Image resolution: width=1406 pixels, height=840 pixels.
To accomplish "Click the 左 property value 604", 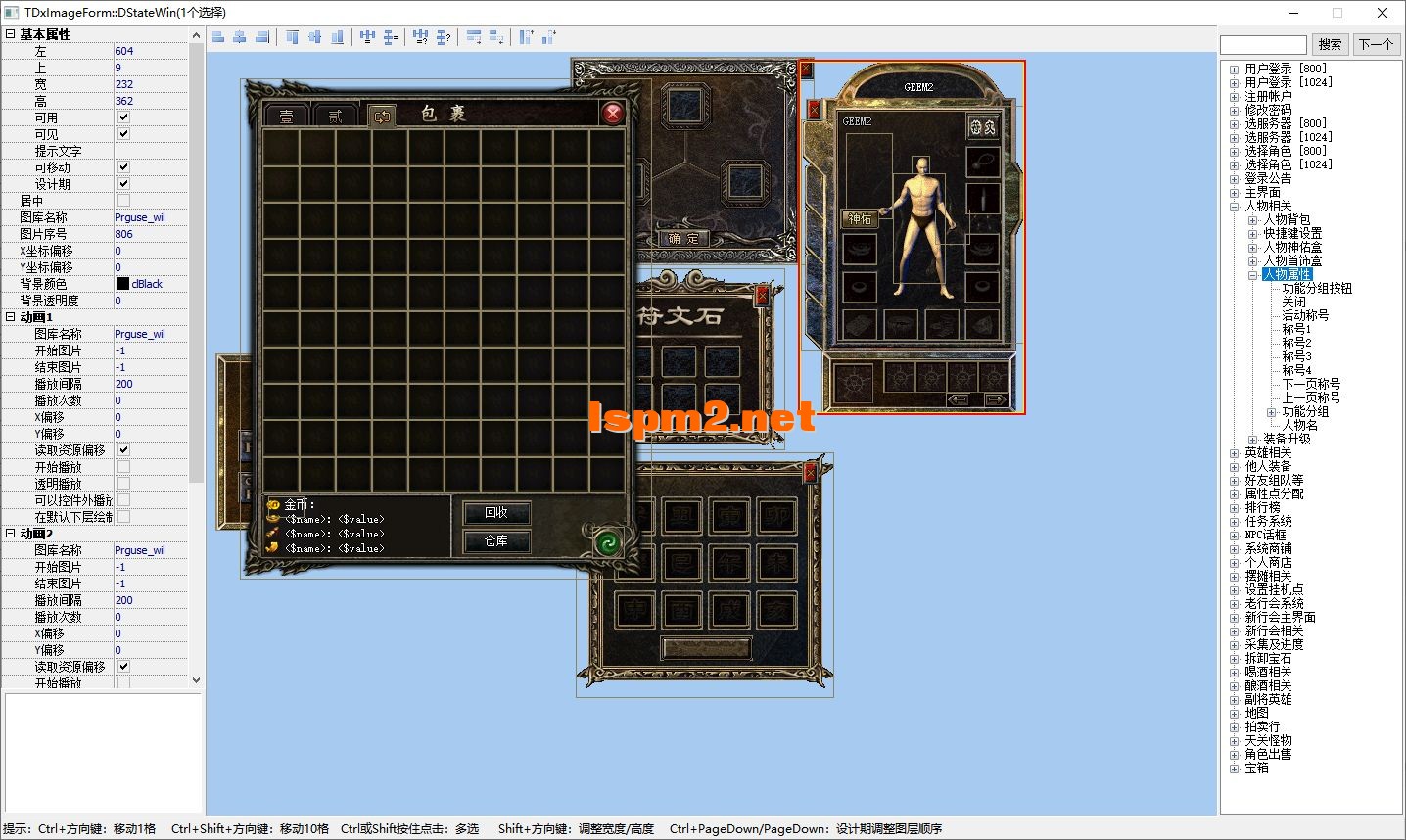I will pos(124,51).
